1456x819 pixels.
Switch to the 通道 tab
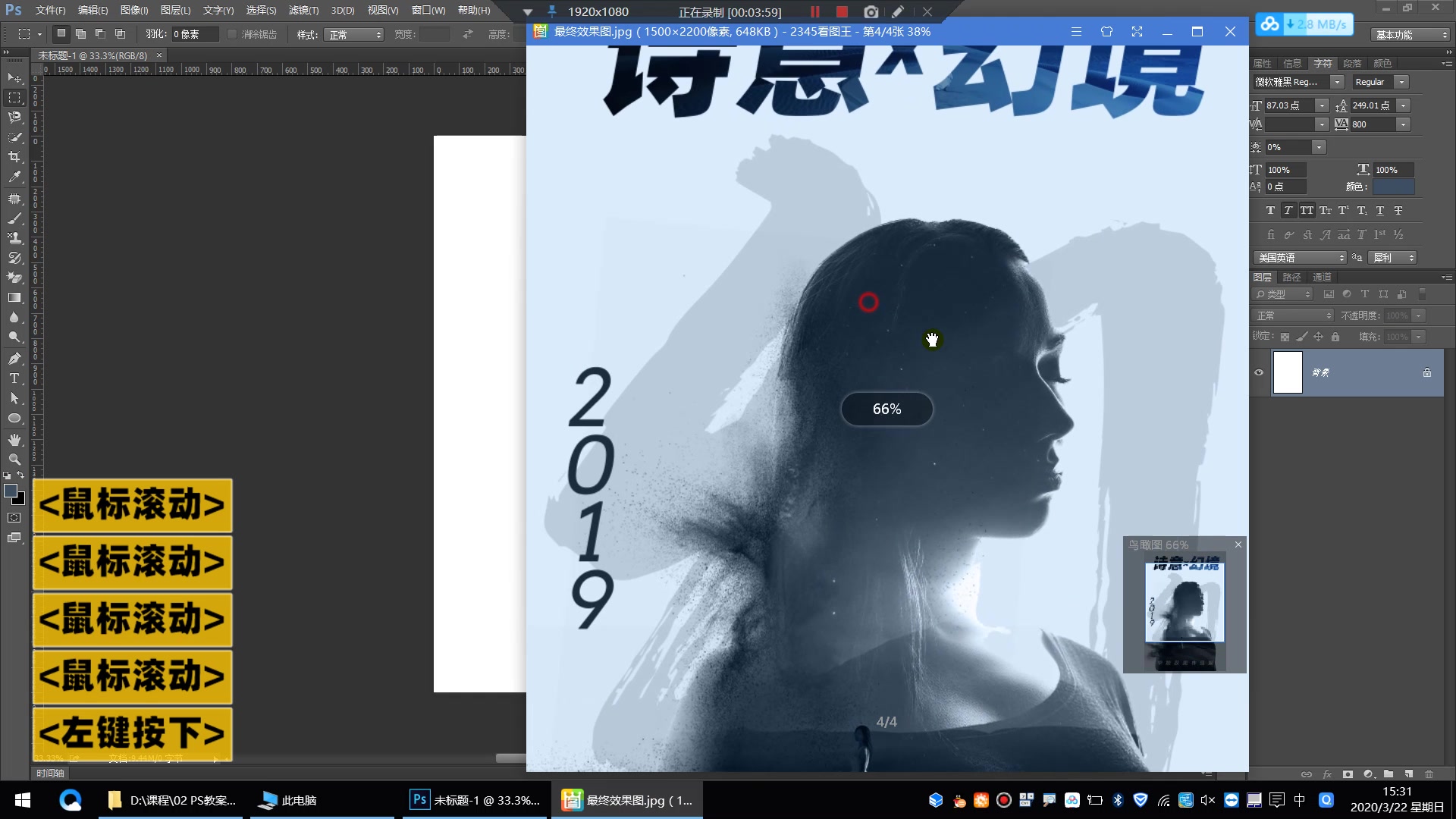1322,277
